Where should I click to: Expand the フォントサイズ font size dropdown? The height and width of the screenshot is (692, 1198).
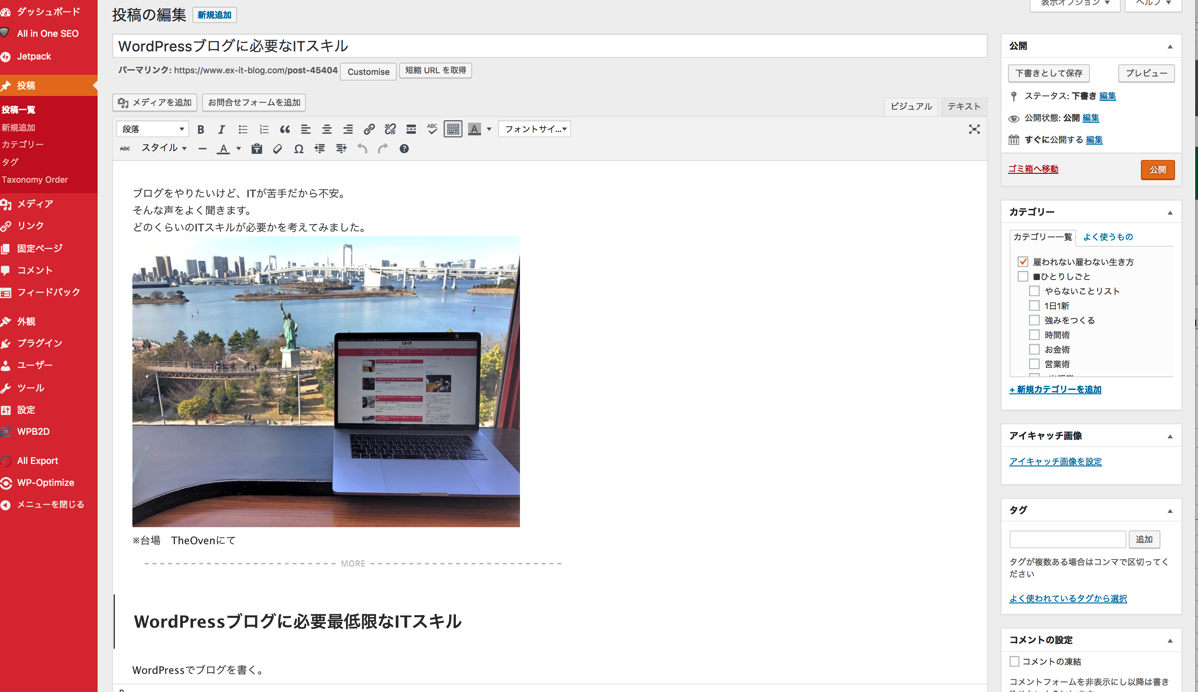click(534, 129)
